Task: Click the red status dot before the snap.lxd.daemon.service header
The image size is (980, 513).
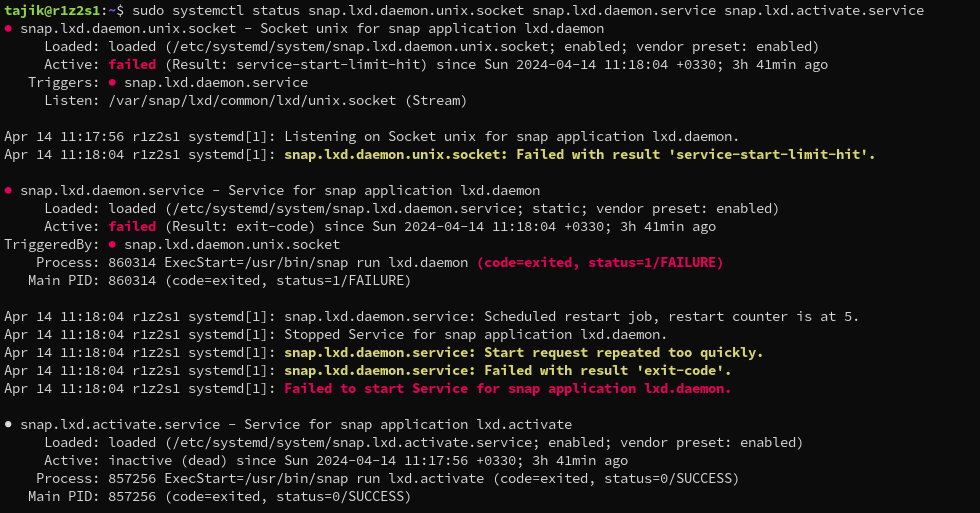Action: coord(9,191)
